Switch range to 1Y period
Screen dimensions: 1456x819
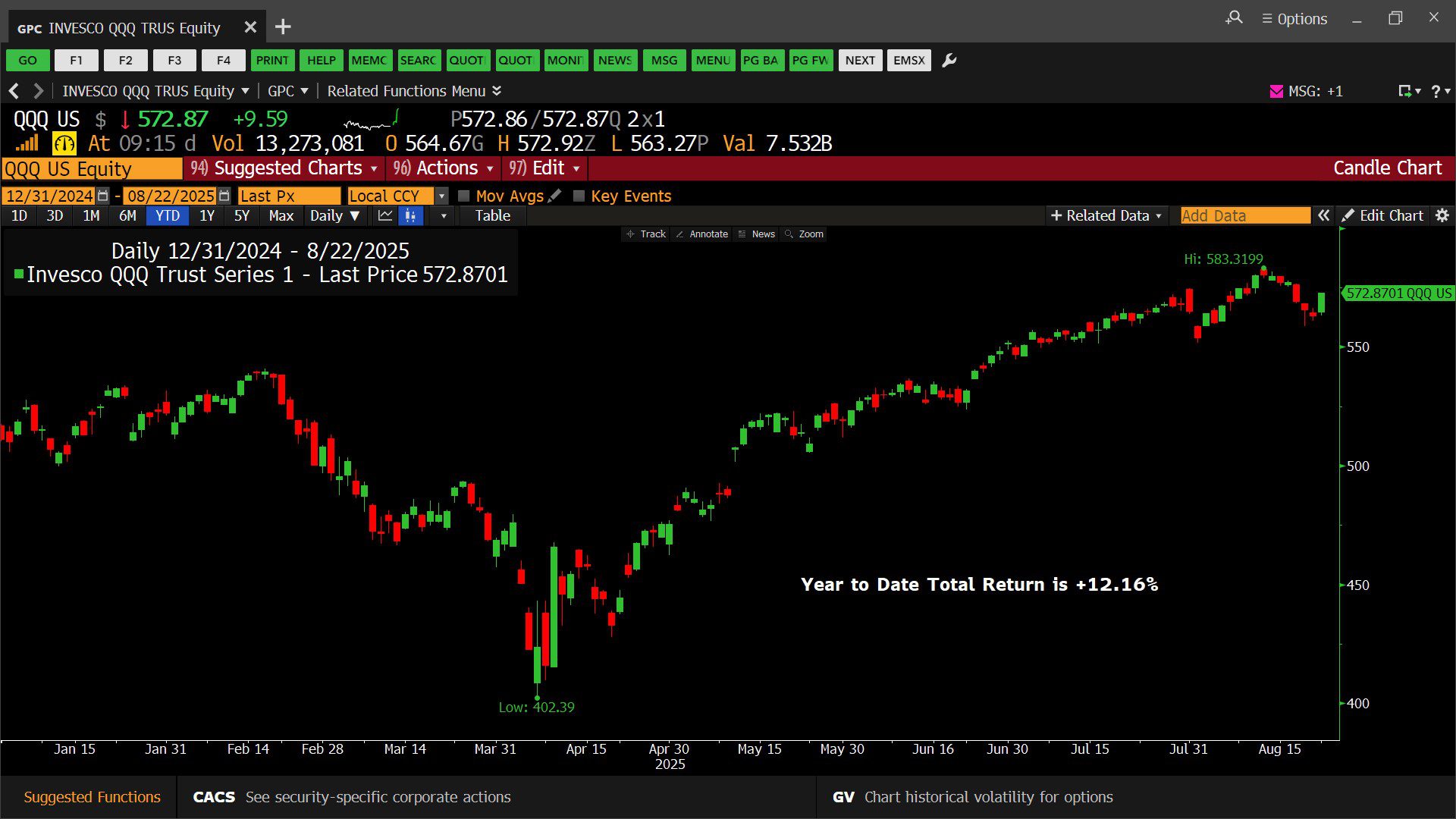pos(206,216)
